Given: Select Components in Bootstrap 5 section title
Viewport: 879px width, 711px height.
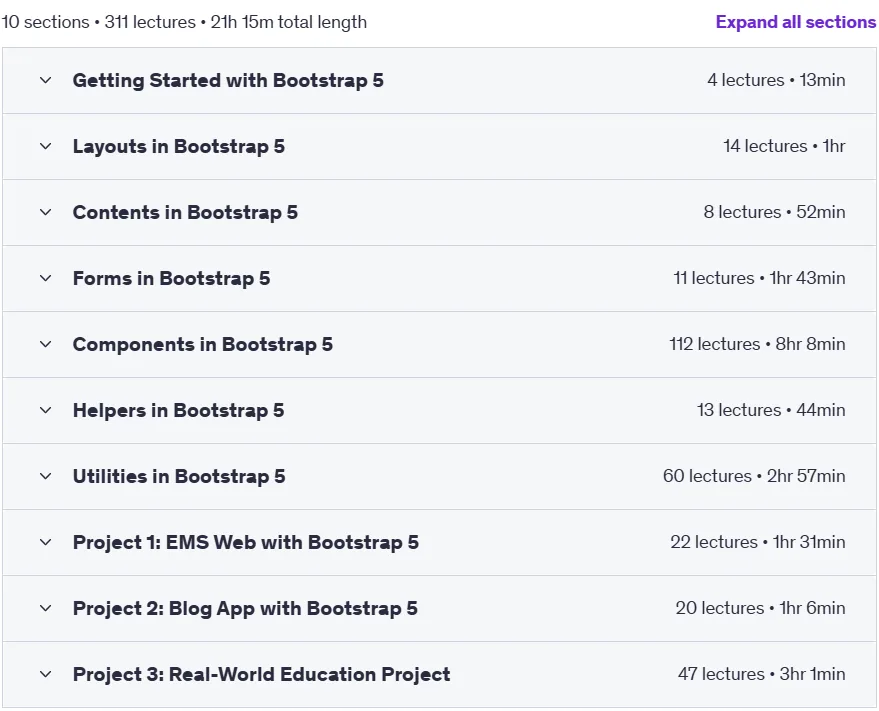Looking at the screenshot, I should coord(203,344).
